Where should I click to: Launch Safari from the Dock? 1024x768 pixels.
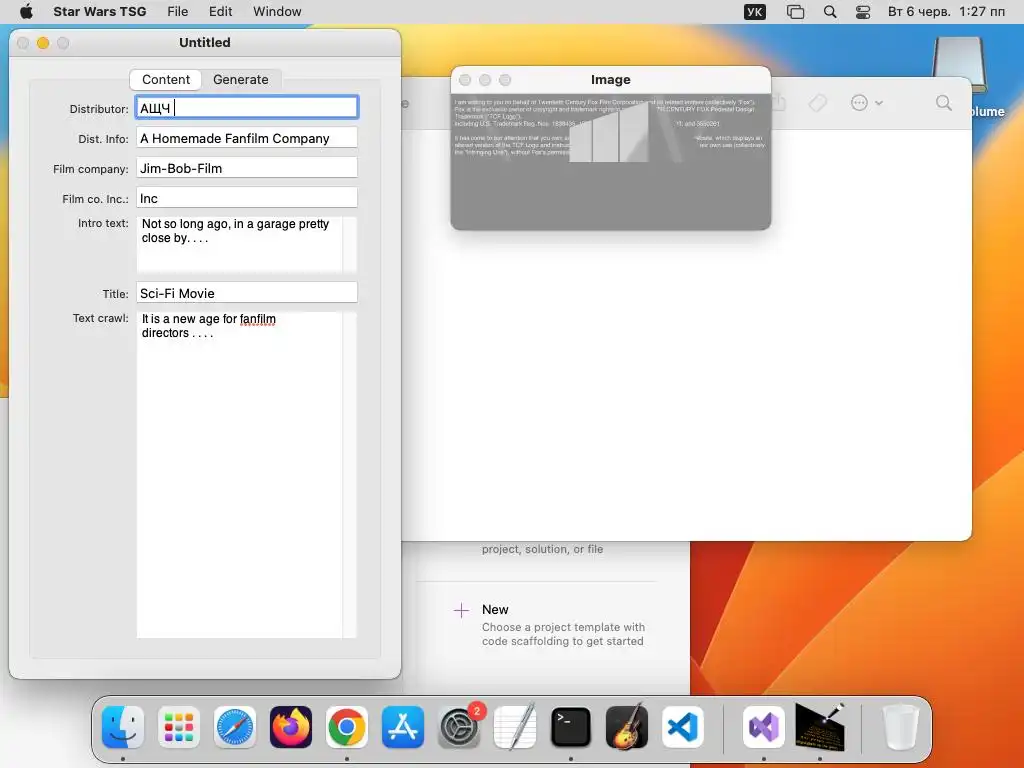235,727
